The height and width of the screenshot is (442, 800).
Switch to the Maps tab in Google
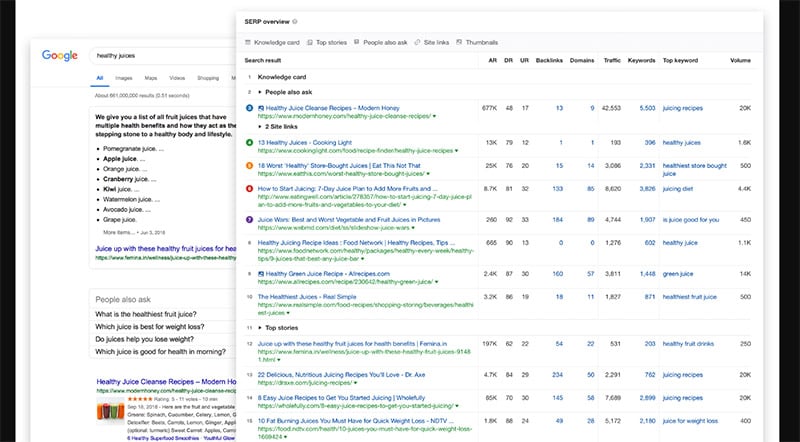pyautogui.click(x=151, y=78)
